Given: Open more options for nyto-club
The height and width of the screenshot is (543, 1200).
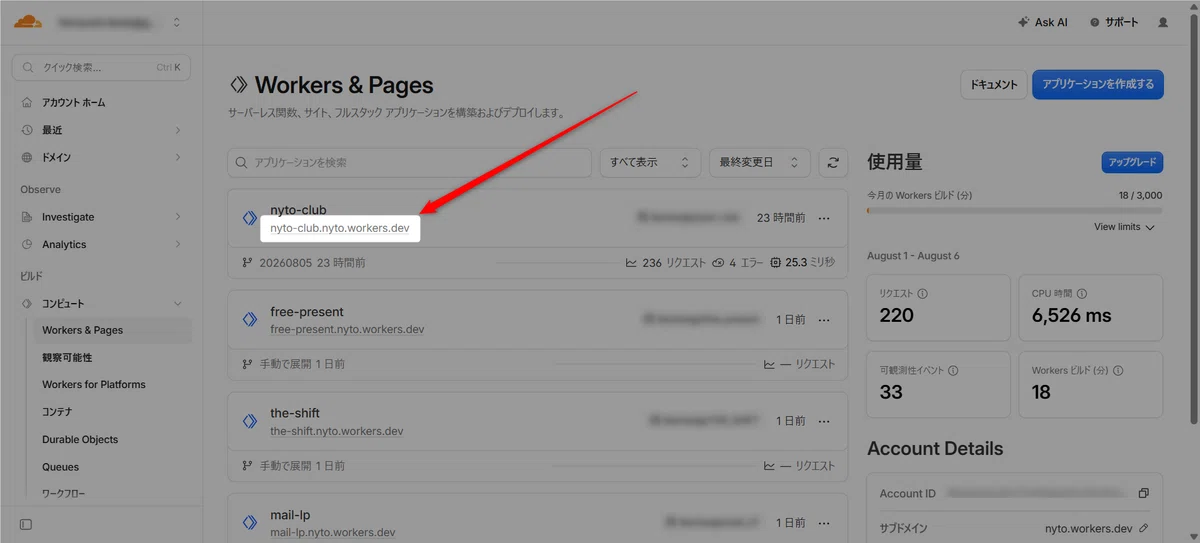Looking at the screenshot, I should click(x=824, y=217).
